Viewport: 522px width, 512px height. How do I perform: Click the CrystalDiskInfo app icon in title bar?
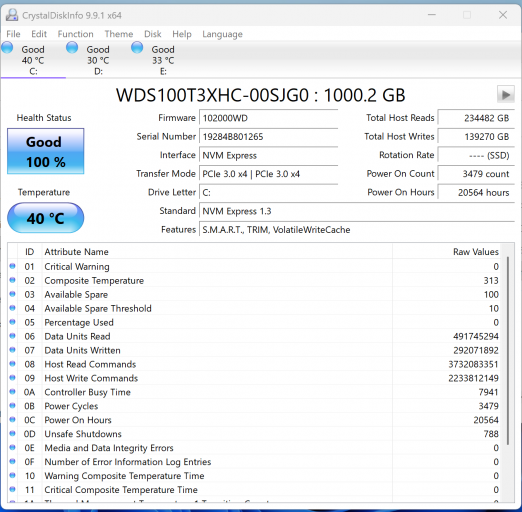click(12, 15)
